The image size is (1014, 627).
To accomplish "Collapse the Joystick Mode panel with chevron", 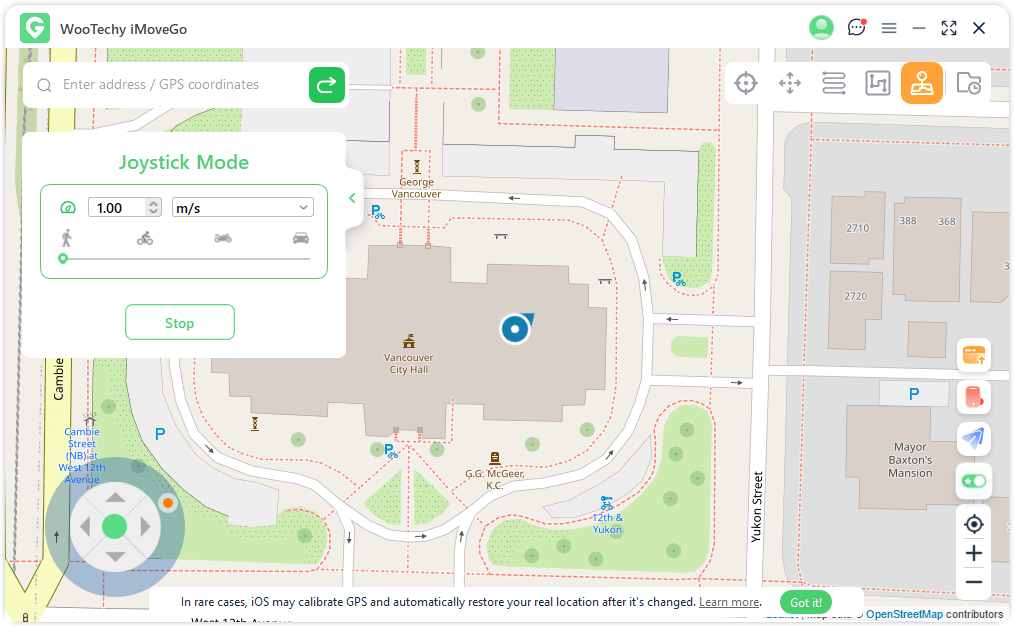I will coord(352,198).
